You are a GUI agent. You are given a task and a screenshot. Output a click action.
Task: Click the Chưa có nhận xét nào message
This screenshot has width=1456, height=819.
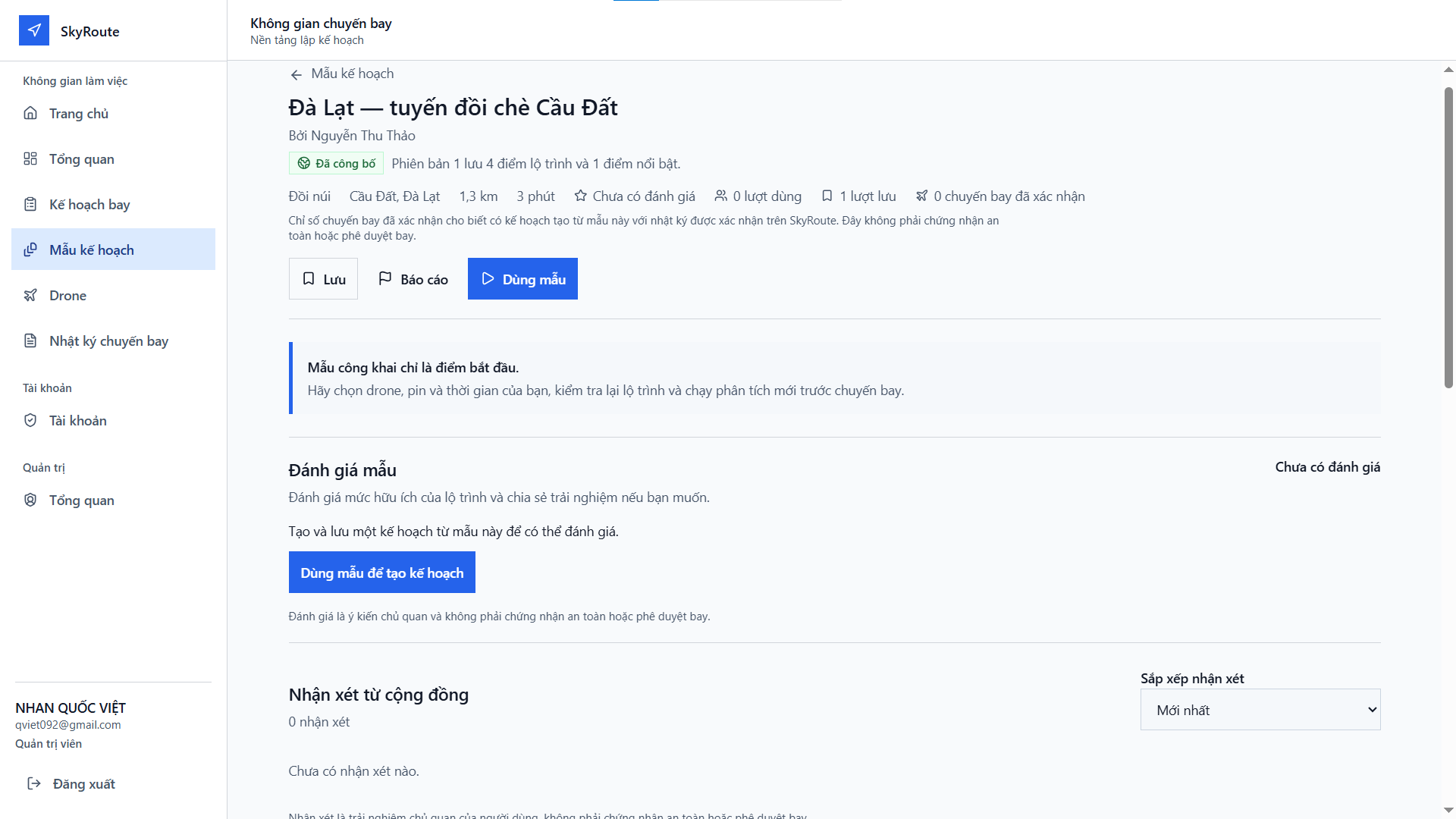(x=353, y=770)
